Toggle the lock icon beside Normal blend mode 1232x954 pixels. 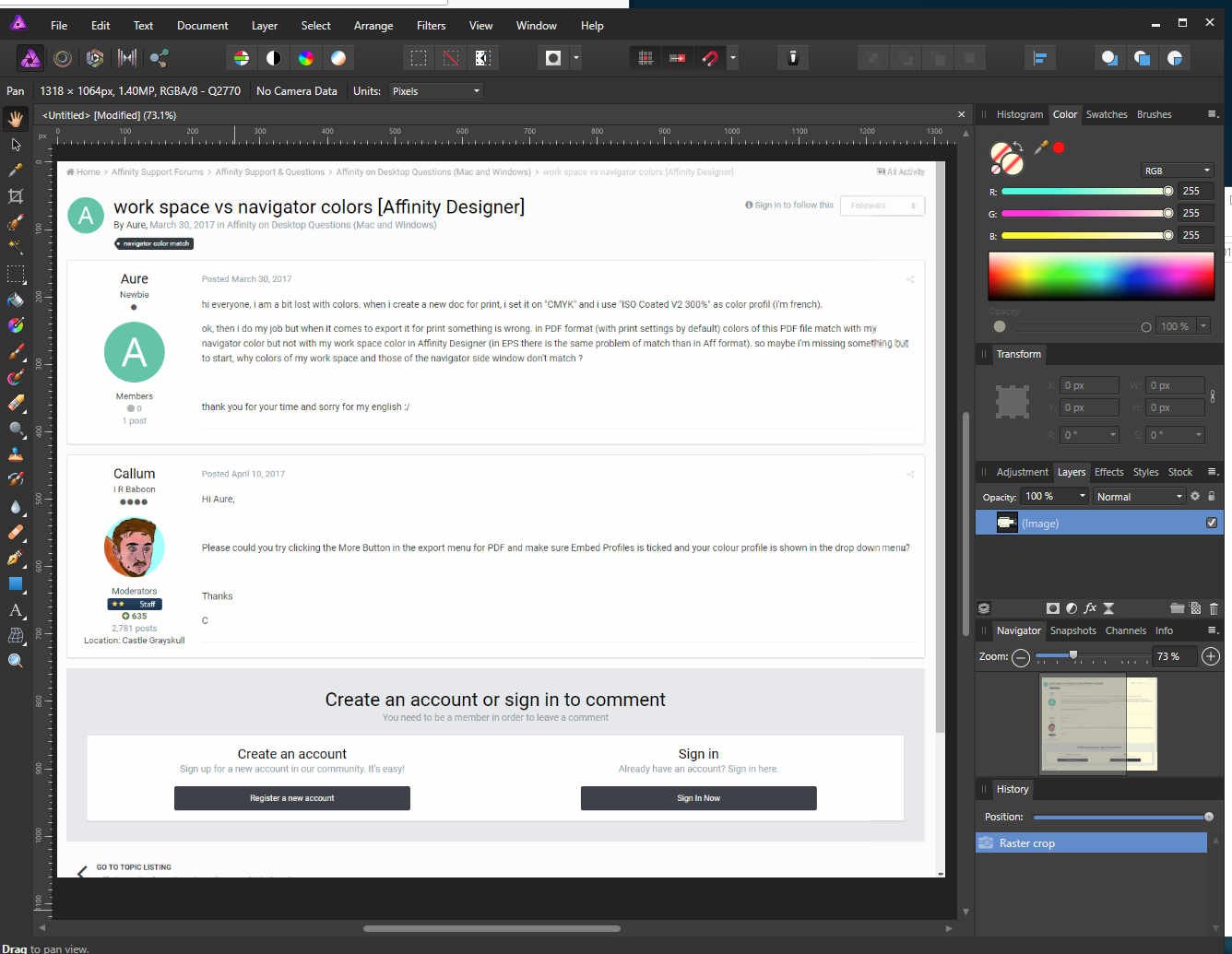coord(1211,496)
